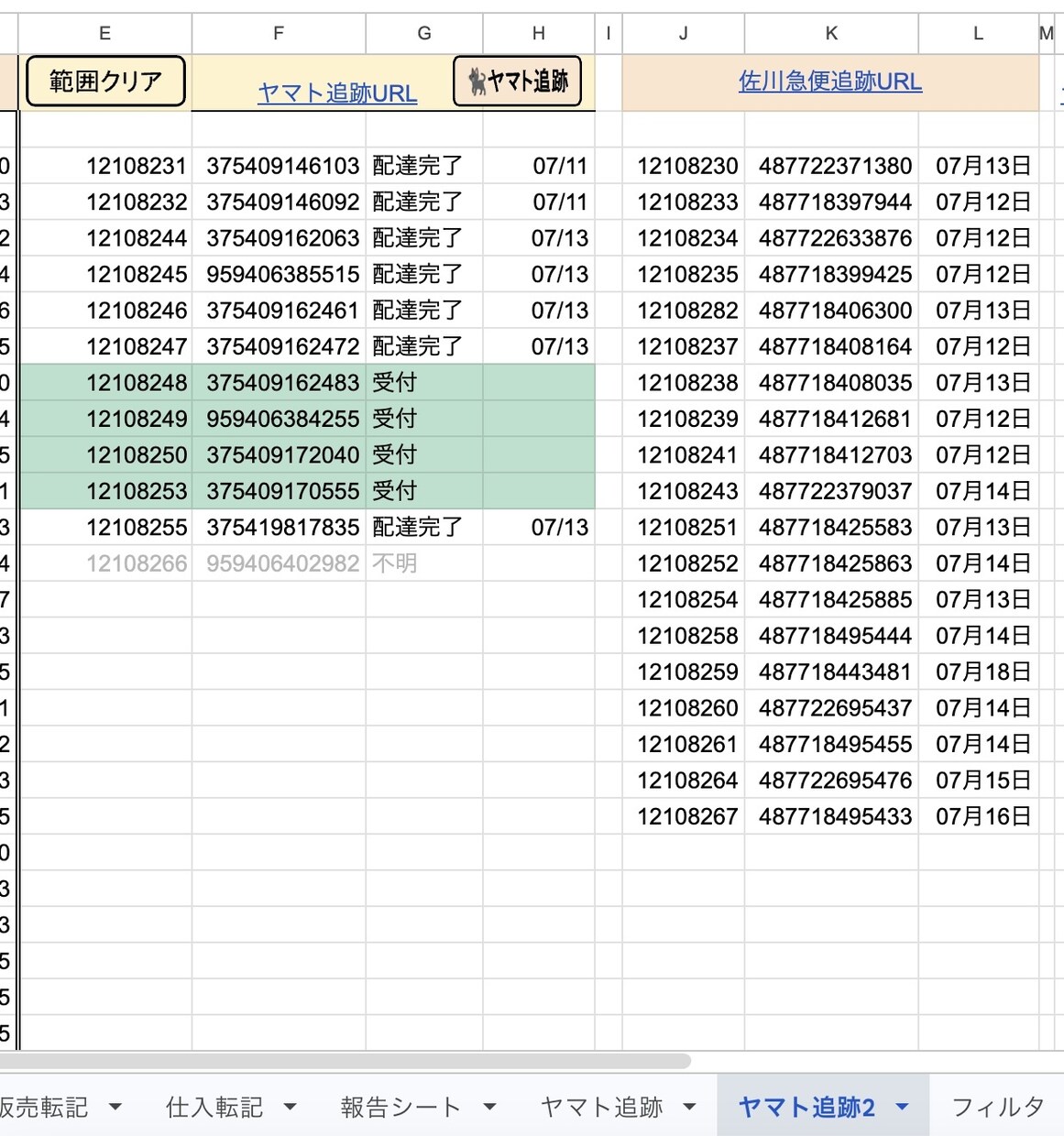Select the 07月18日 date cell
The height and width of the screenshot is (1136, 1064).
coord(979,672)
